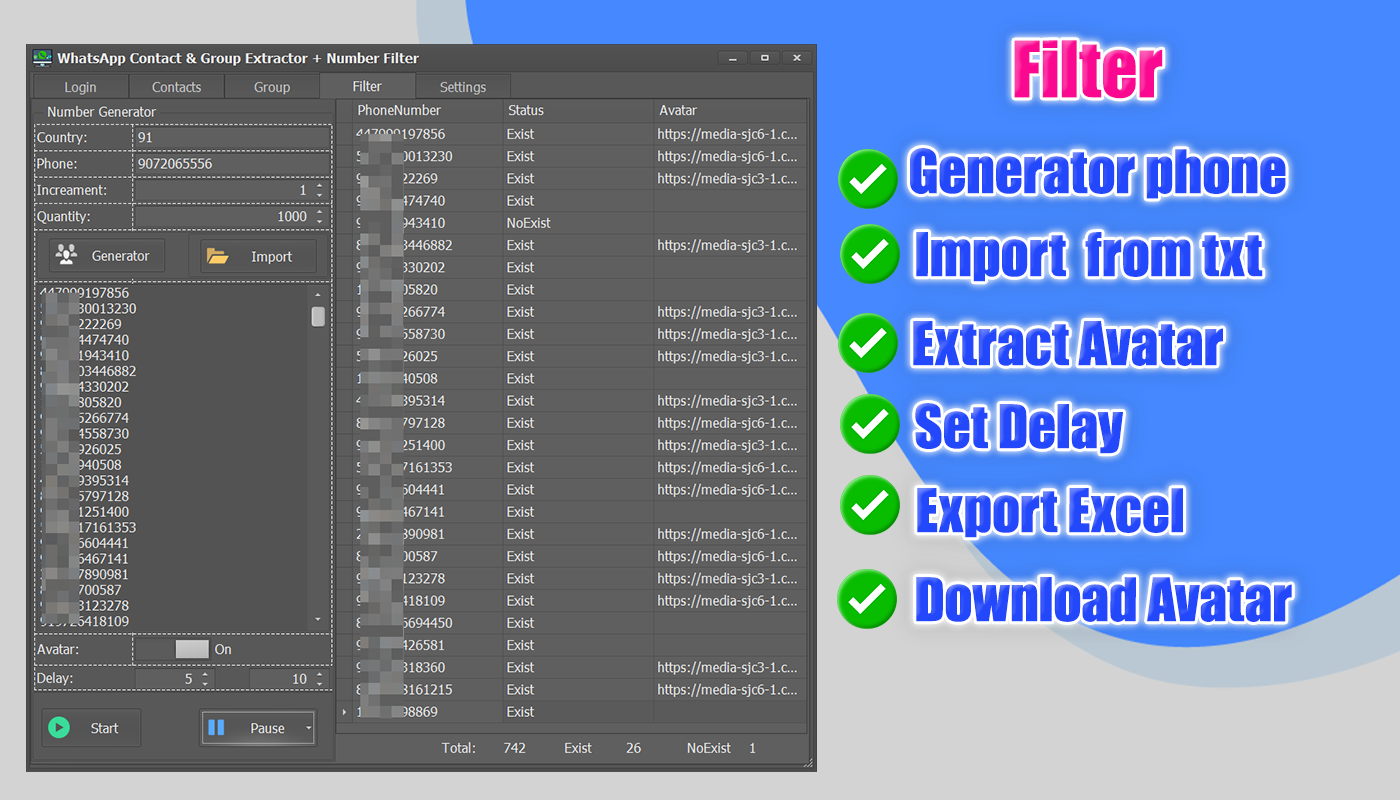Click the Exist count 26 in the footer
This screenshot has width=1400, height=800.
click(633, 748)
